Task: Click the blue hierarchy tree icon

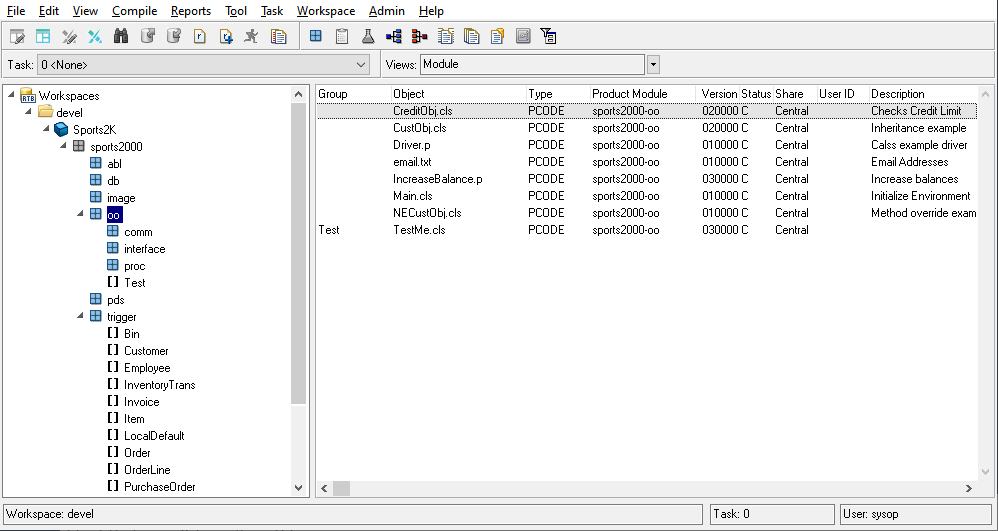Action: (394, 36)
